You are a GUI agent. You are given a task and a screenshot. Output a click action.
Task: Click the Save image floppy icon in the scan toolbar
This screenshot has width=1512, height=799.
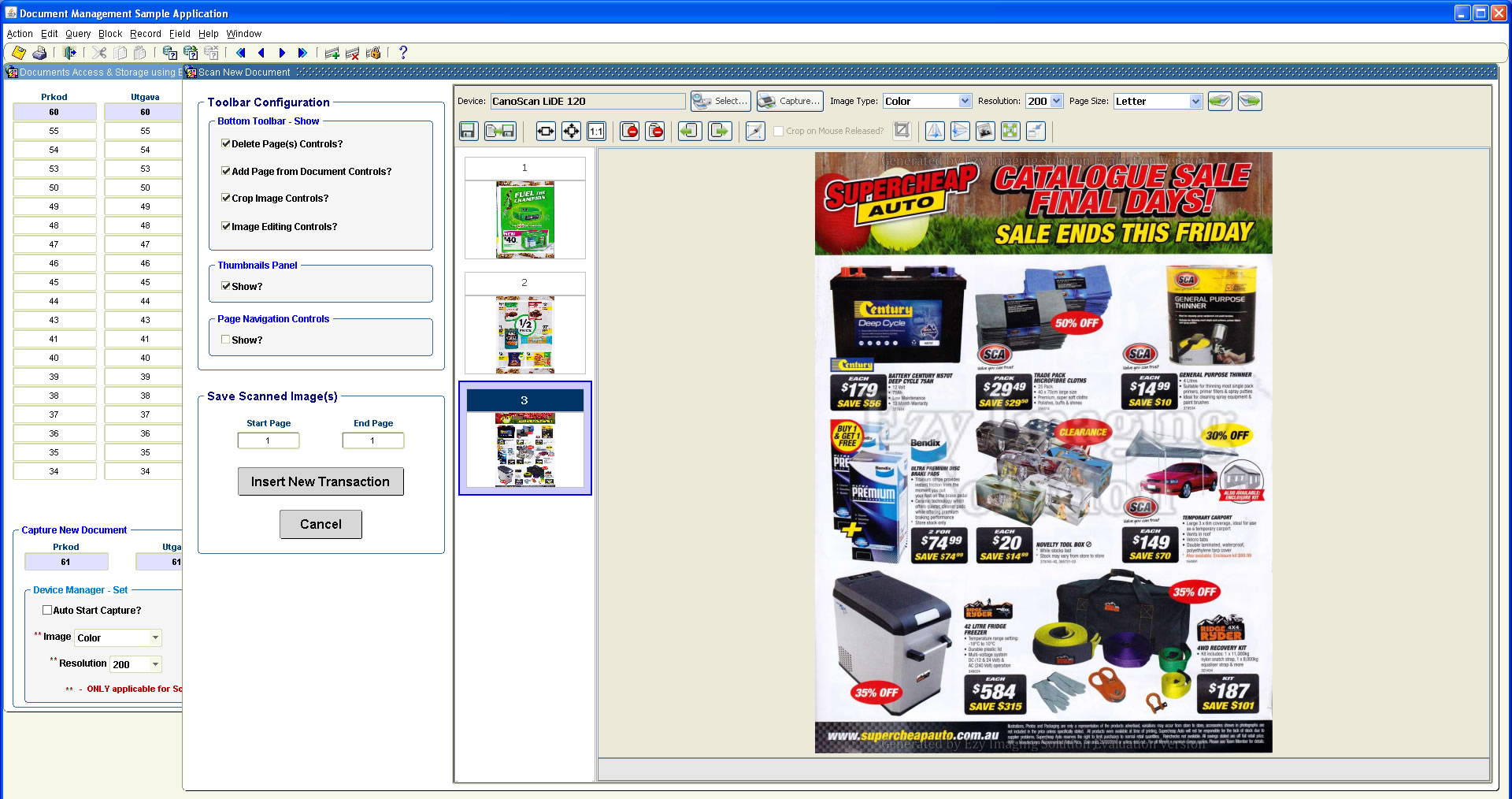coord(469,131)
